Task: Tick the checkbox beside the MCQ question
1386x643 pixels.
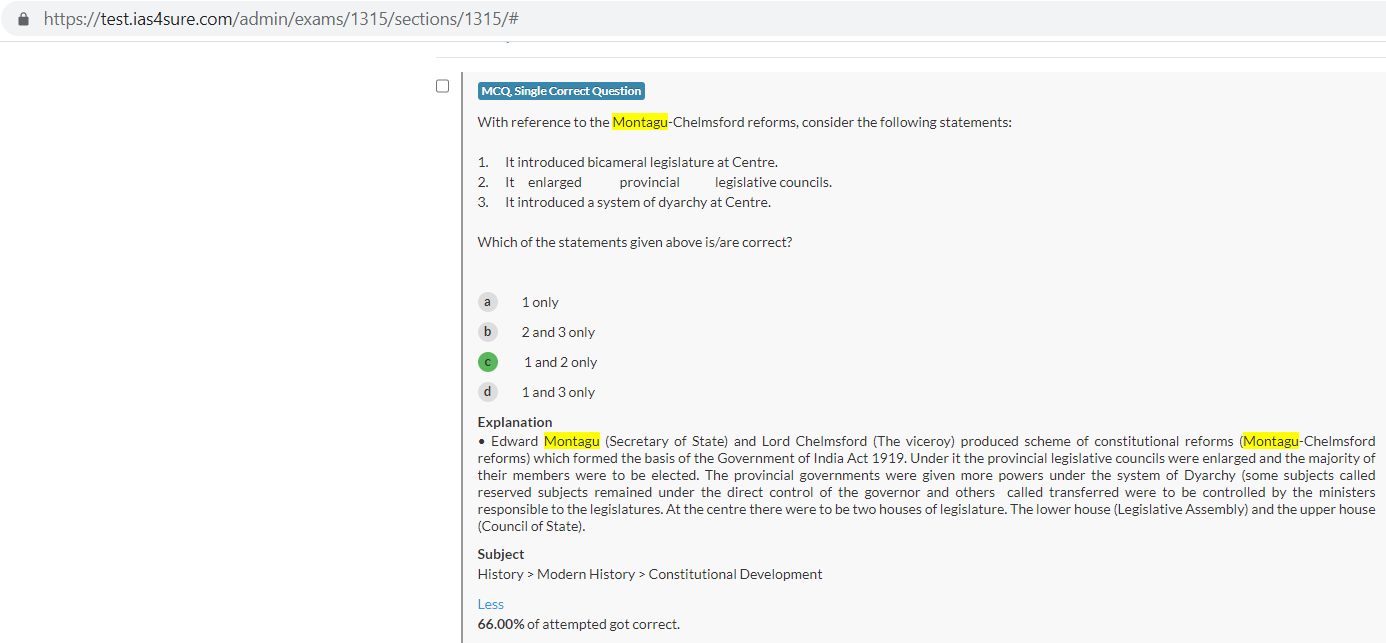Action: pos(442,86)
